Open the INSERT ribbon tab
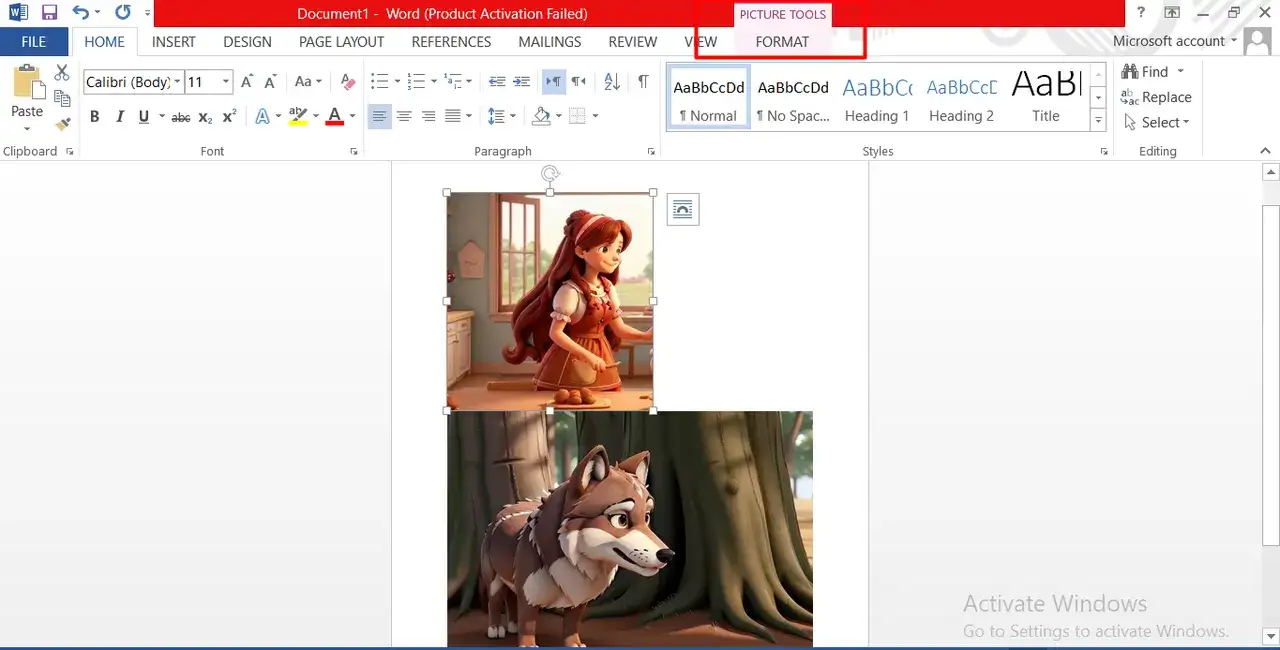This screenshot has width=1280, height=650. point(174,42)
